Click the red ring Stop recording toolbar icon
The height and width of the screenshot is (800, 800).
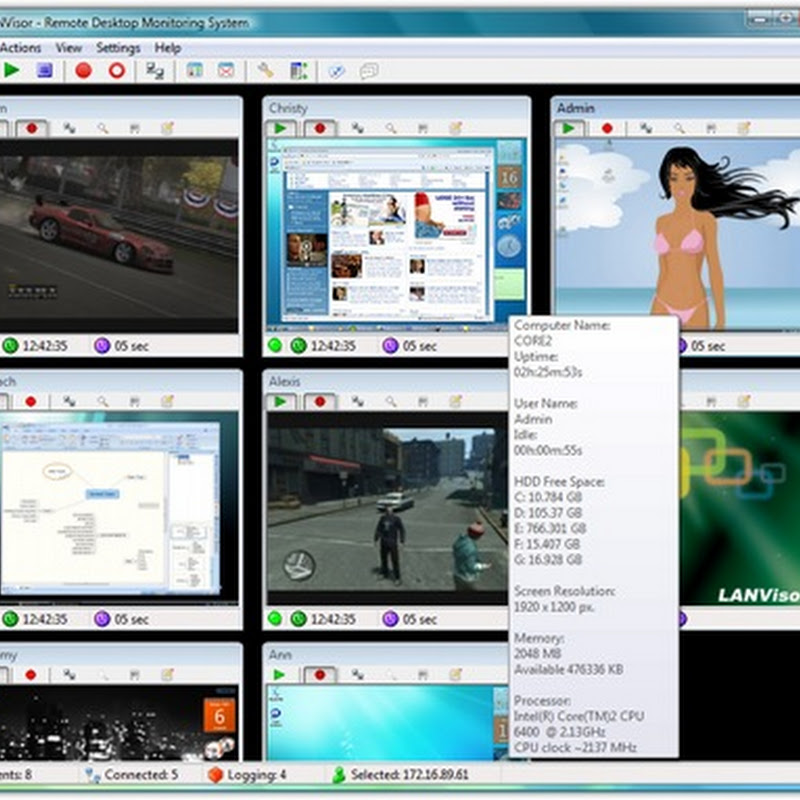click(x=117, y=70)
